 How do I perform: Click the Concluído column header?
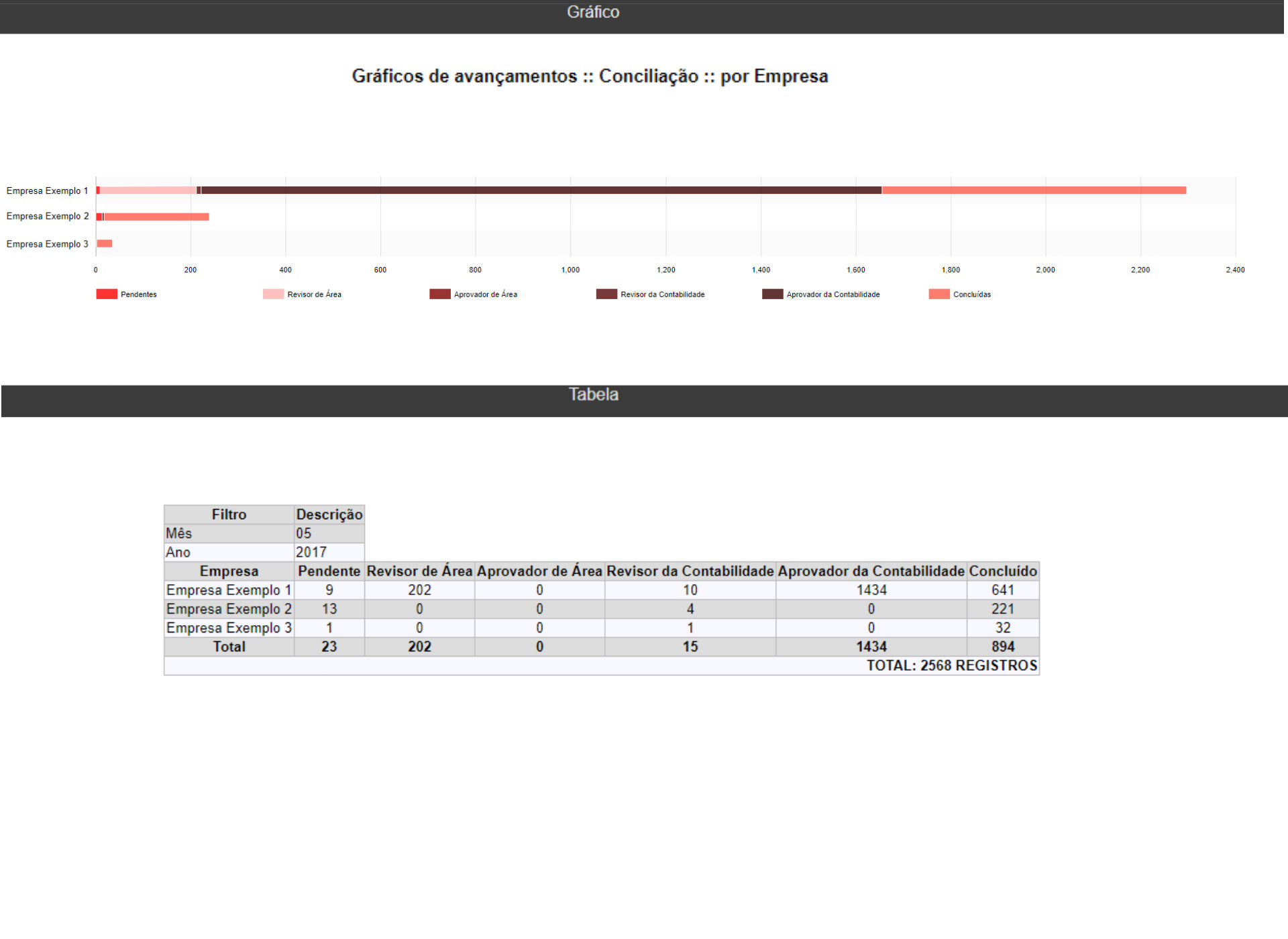1004,571
